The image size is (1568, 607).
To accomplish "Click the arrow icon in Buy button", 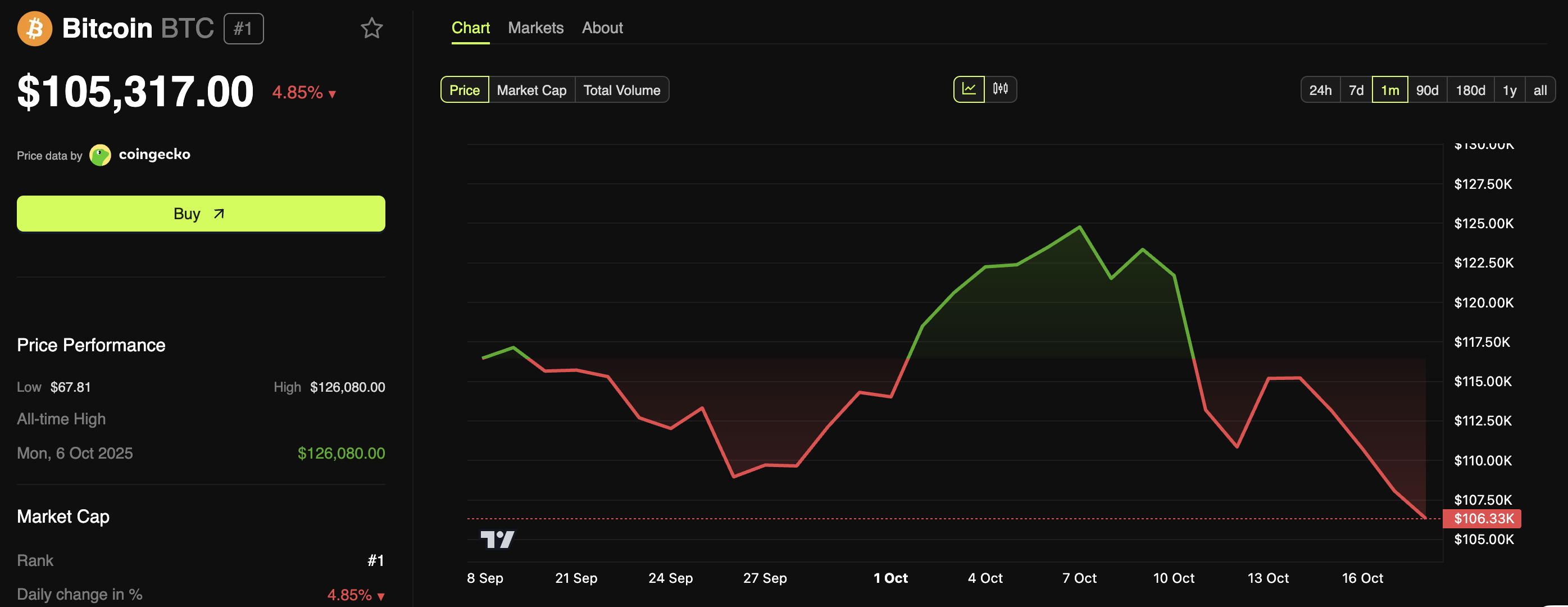I will [219, 214].
